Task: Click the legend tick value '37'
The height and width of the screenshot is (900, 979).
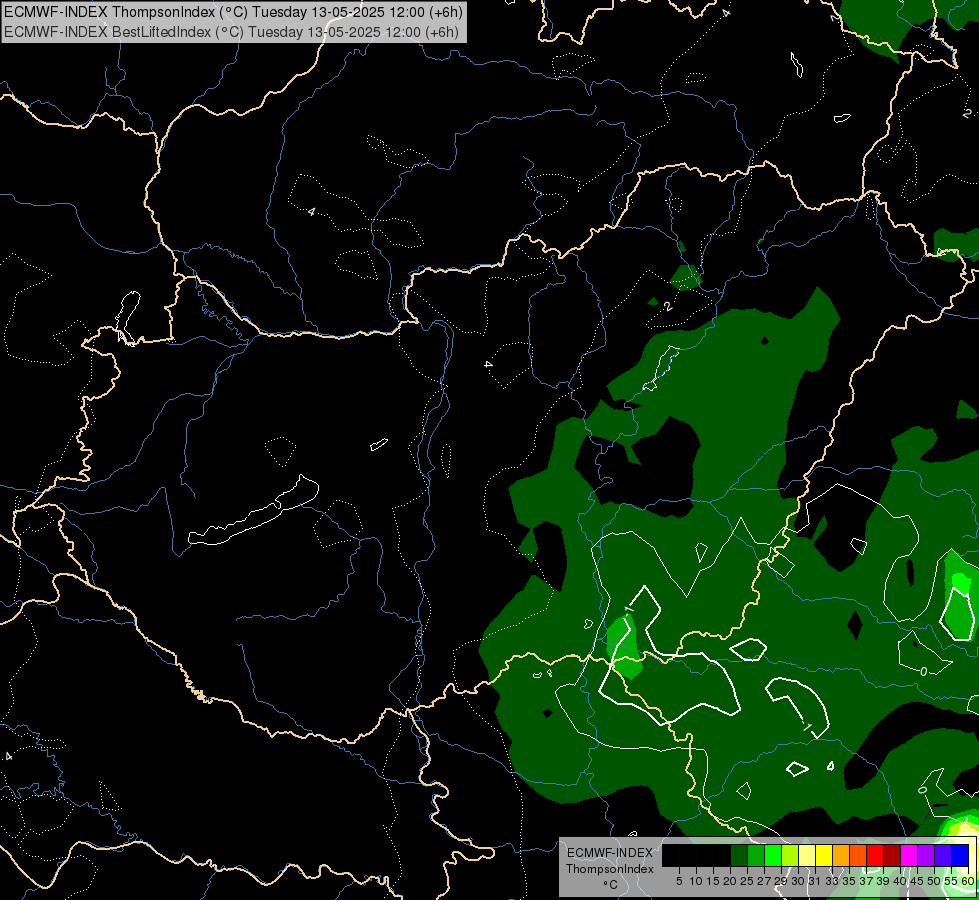Action: 866,881
